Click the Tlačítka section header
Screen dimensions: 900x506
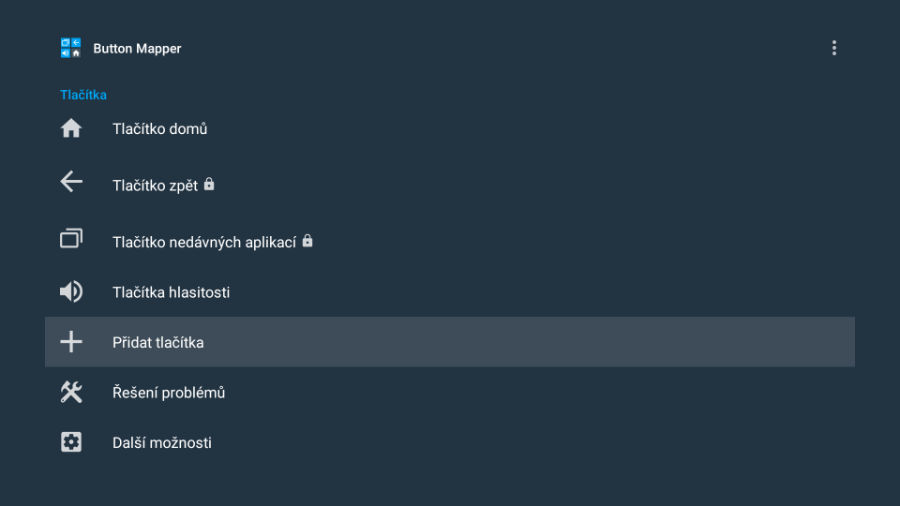83,95
